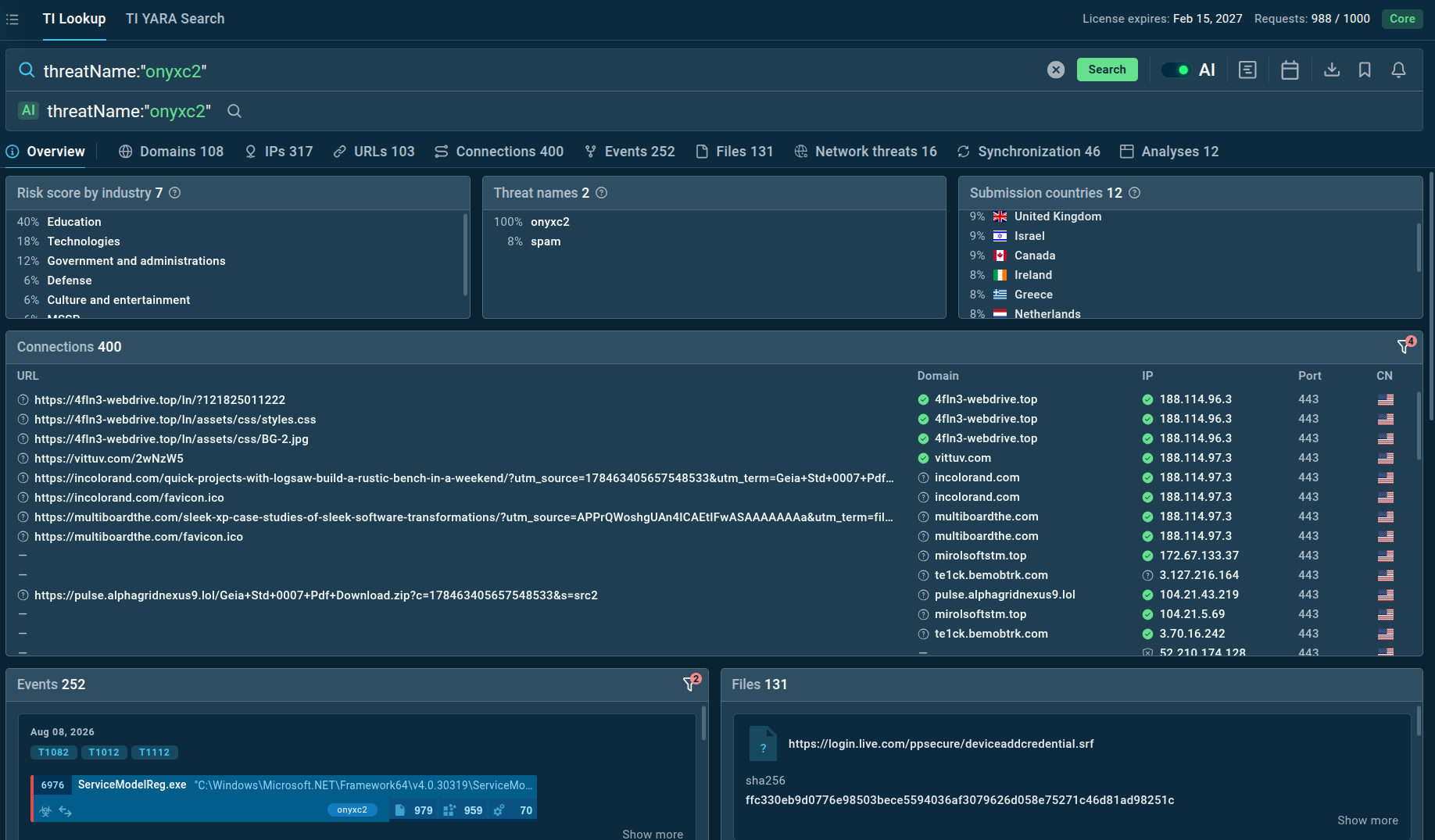This screenshot has width=1435, height=840.
Task: Select the sha256 hash value text
Action: point(960,800)
